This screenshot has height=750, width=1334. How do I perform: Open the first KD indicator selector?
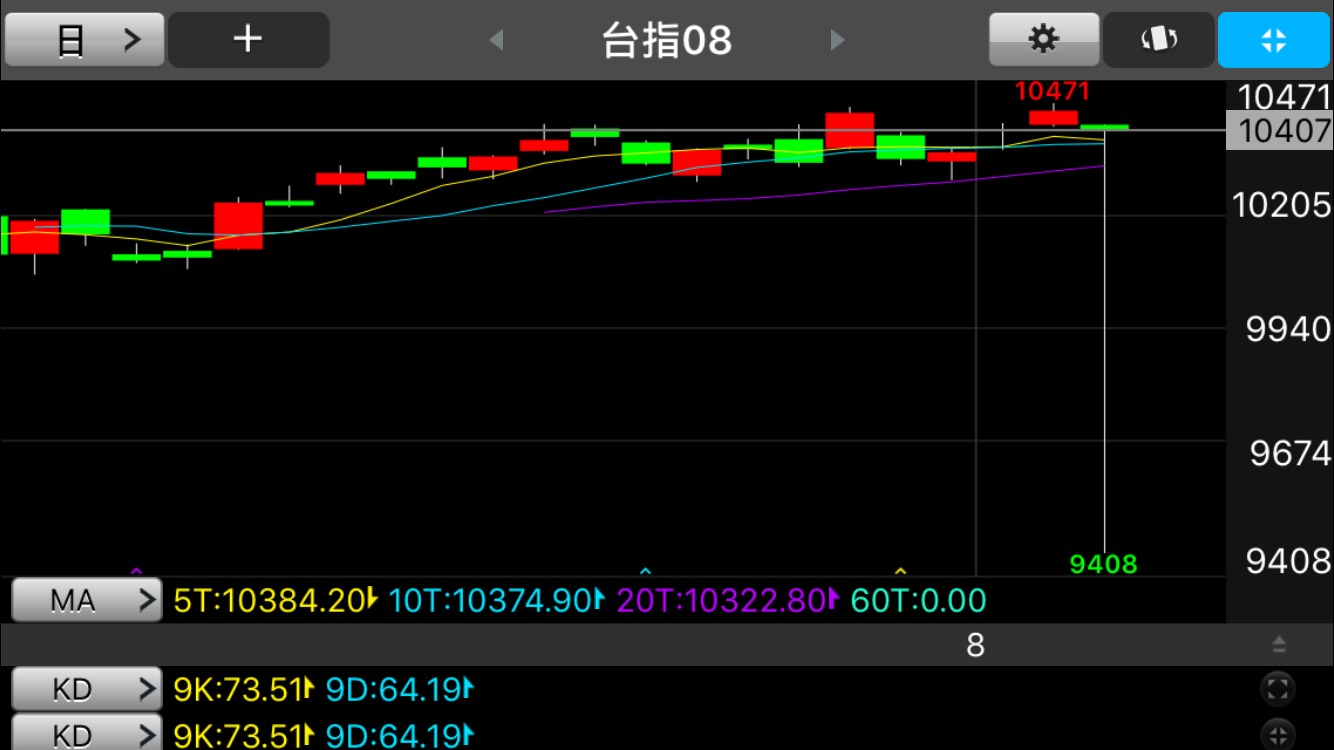[86, 688]
